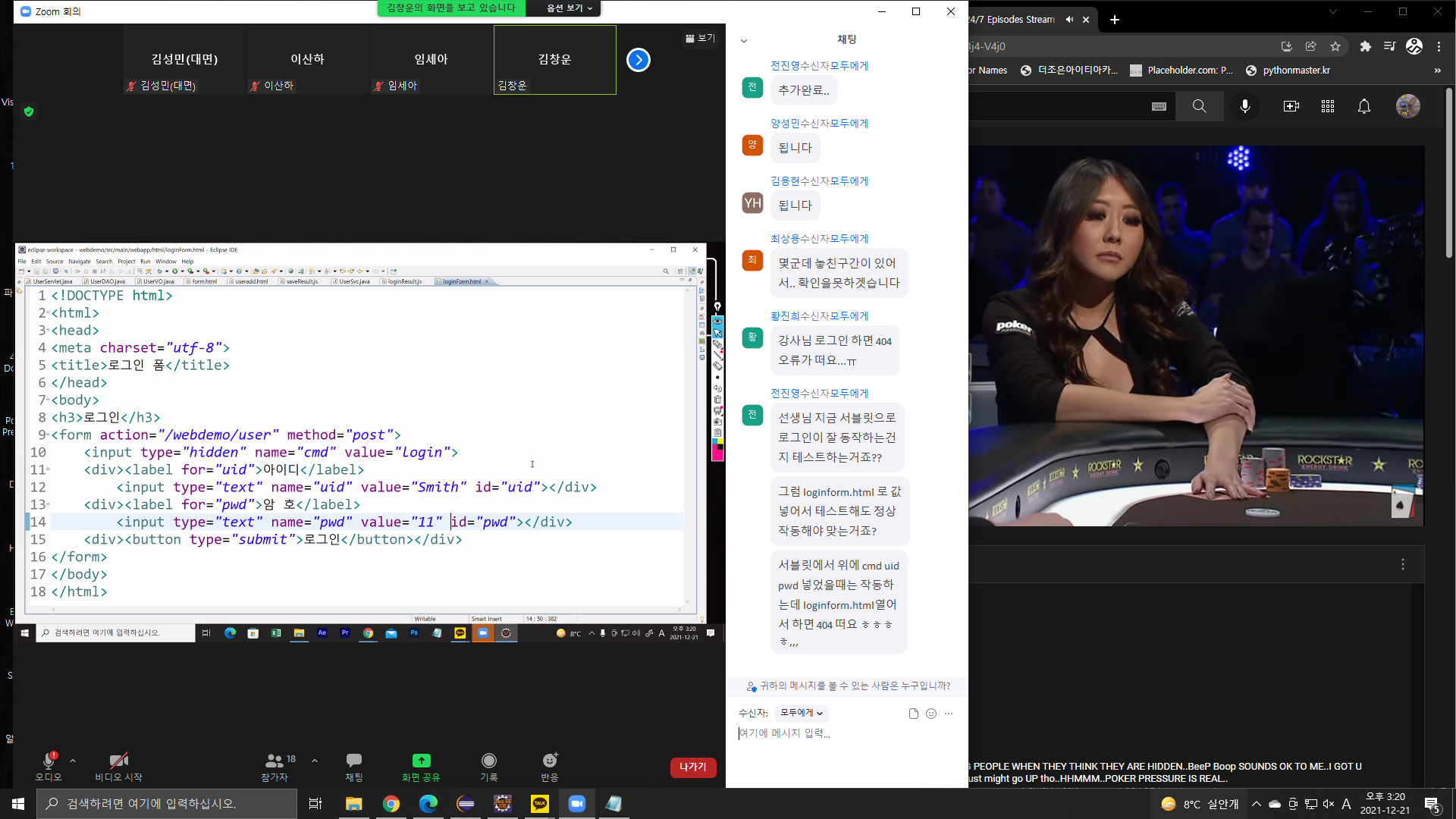Open the recipient dropdown set to everyone
Image resolution: width=1456 pixels, height=819 pixels.
click(x=801, y=713)
